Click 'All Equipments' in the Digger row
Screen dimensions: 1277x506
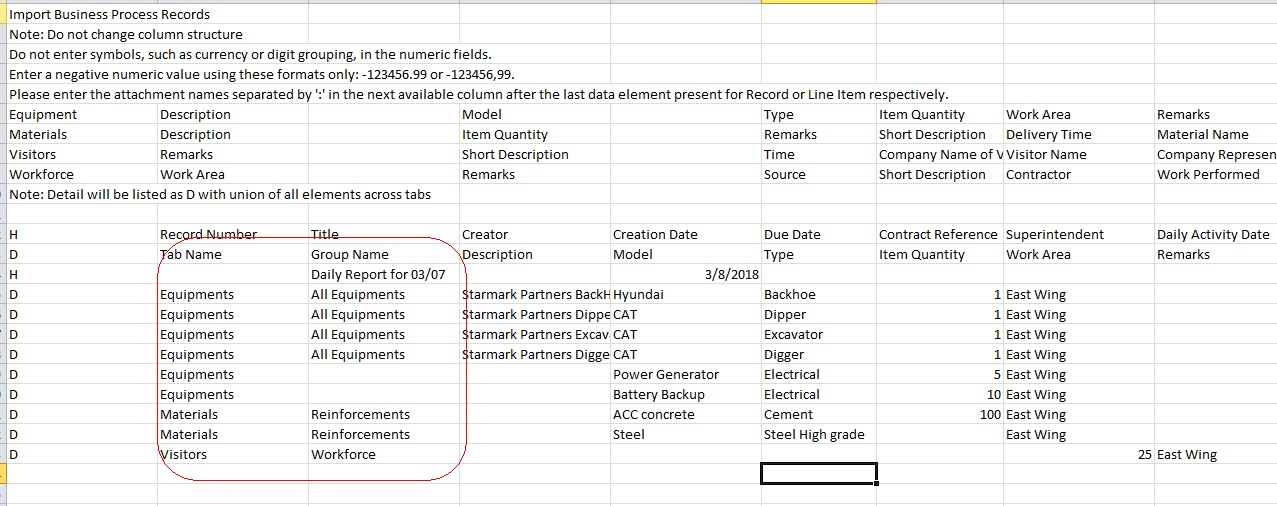tap(384, 354)
